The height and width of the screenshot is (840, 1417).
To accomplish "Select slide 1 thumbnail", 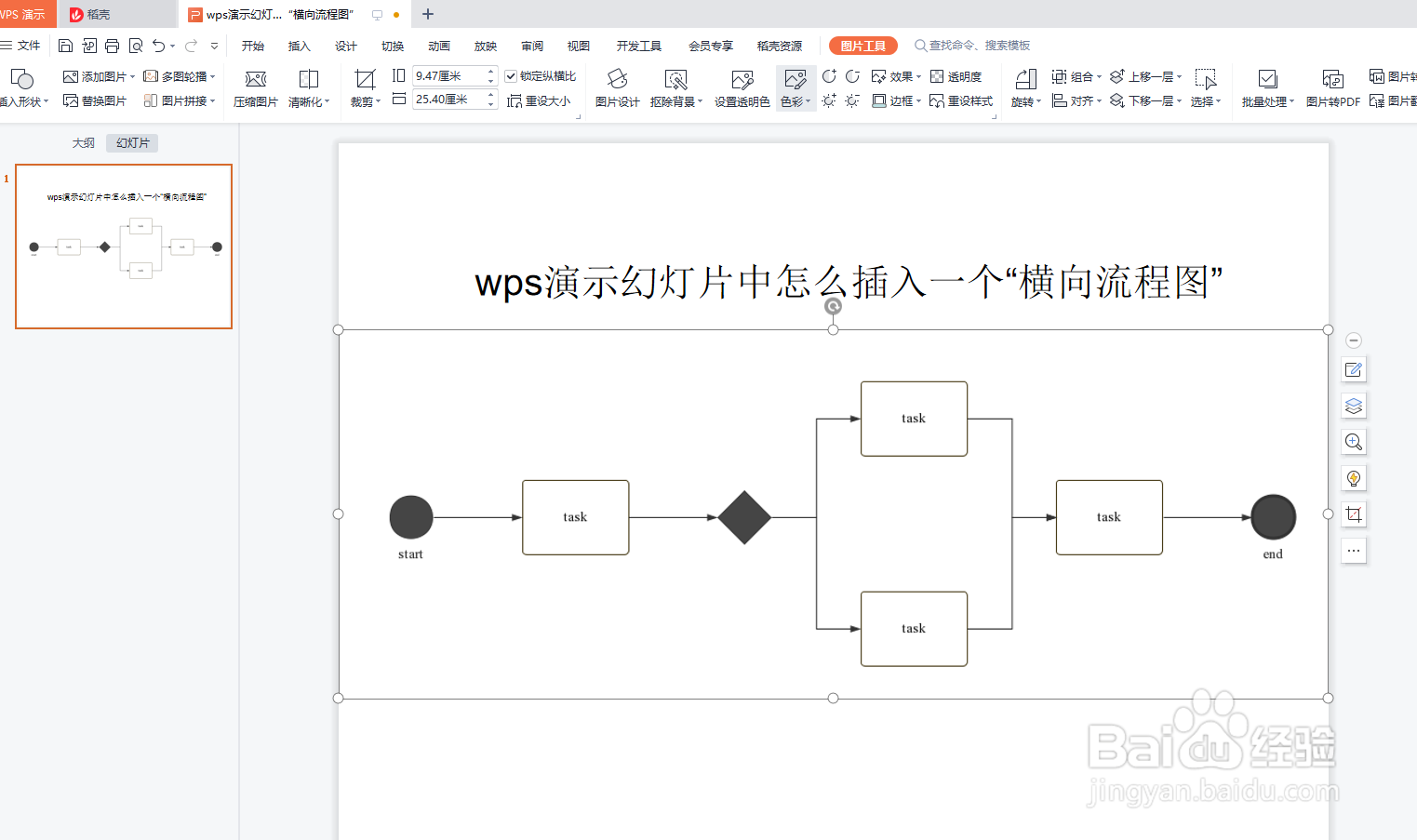I will coord(124,247).
